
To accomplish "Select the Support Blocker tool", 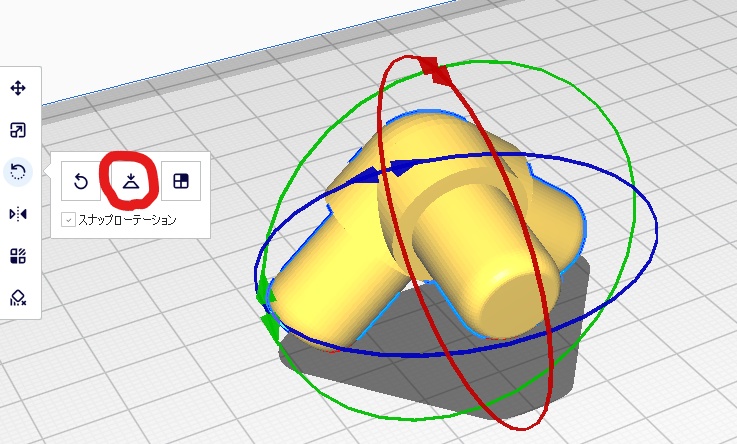I will 18,298.
